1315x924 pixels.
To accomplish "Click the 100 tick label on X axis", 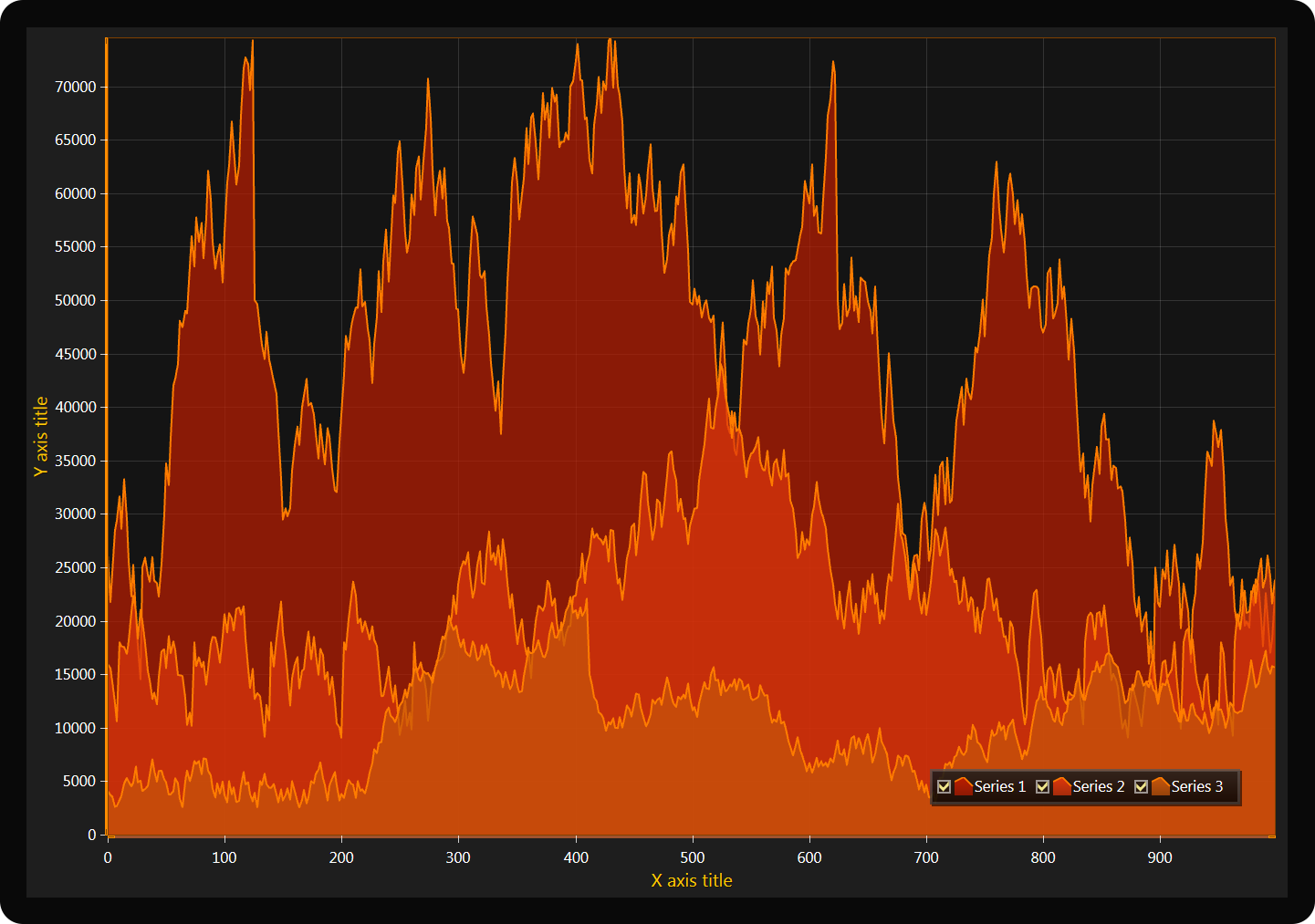I will pos(224,857).
